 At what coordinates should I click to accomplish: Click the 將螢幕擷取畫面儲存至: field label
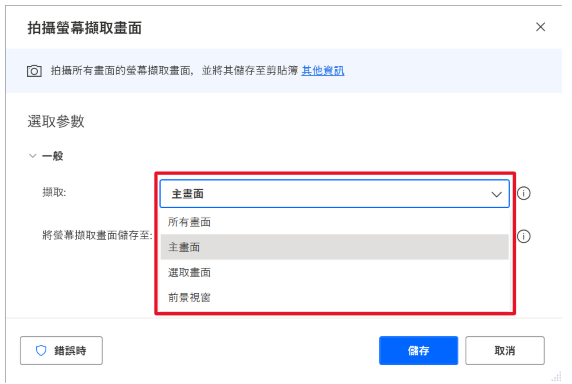(x=97, y=235)
